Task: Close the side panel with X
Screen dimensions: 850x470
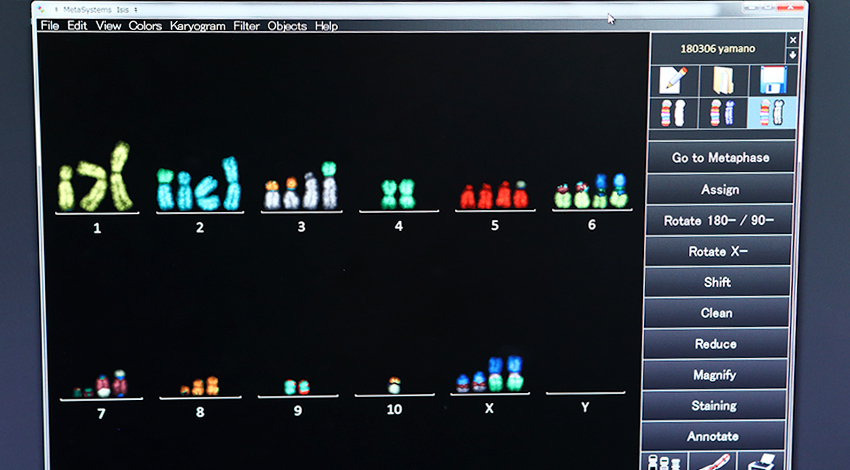Action: click(x=792, y=41)
